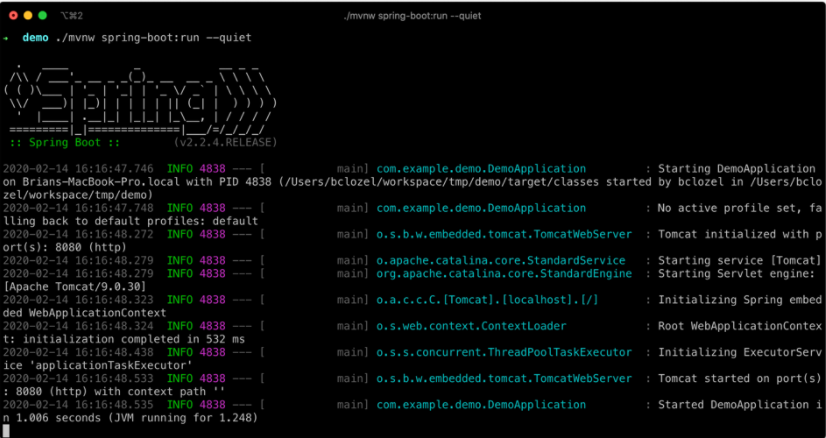Click timestamp '2020-02-14 16:16:48.323'
The image size is (826, 438).
(78, 300)
